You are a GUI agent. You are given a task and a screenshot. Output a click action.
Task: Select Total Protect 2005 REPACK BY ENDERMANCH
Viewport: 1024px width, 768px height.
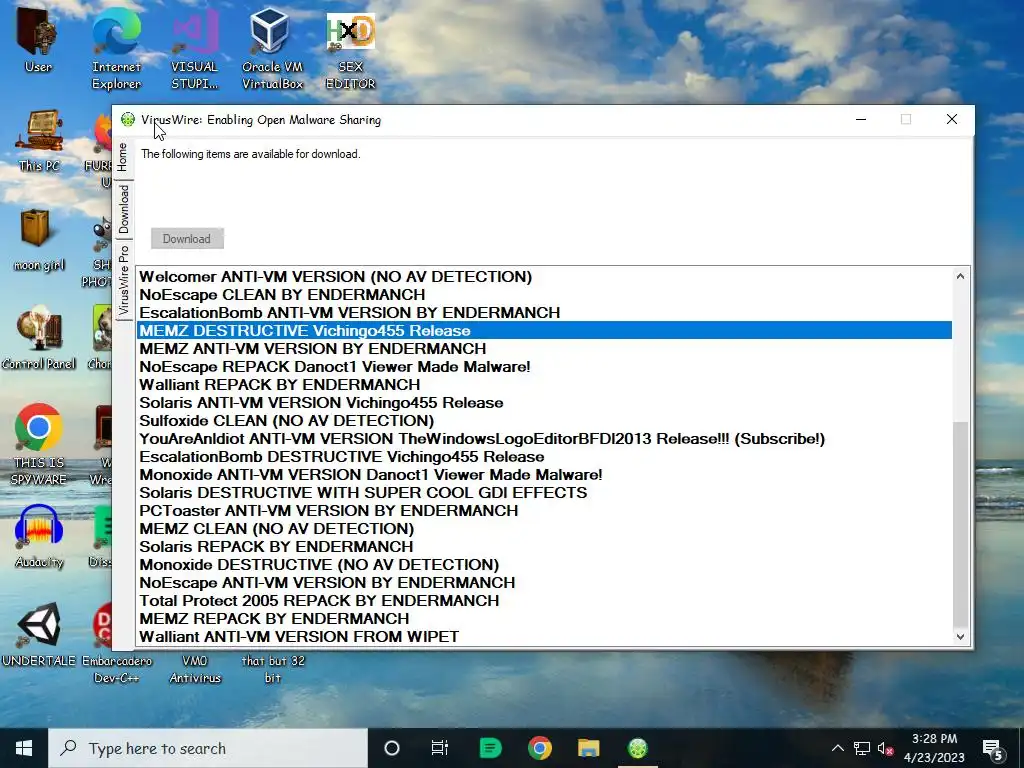(544, 600)
